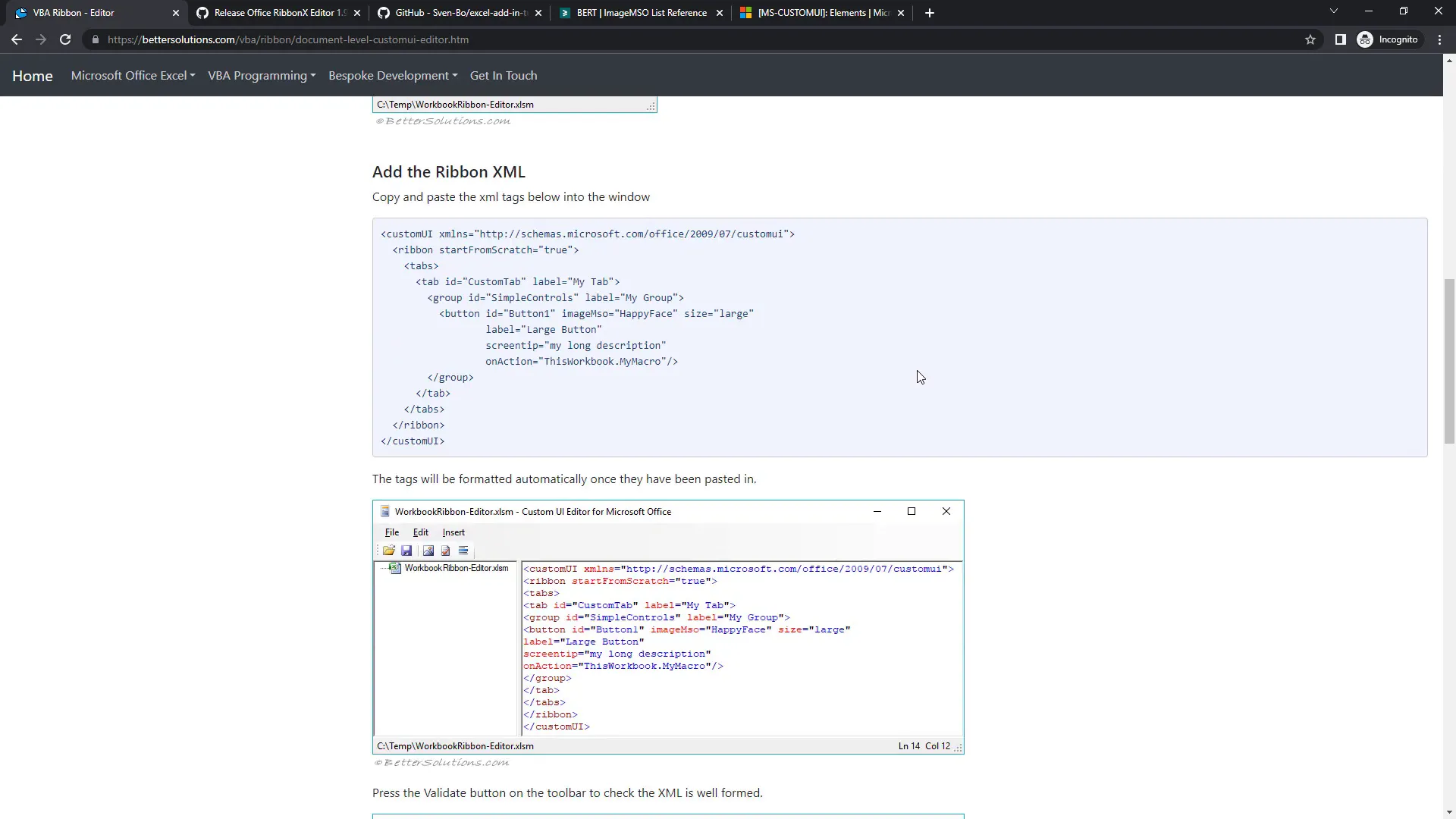Open the Edit menu in Custom UI Editor
1456x819 pixels.
tap(420, 532)
